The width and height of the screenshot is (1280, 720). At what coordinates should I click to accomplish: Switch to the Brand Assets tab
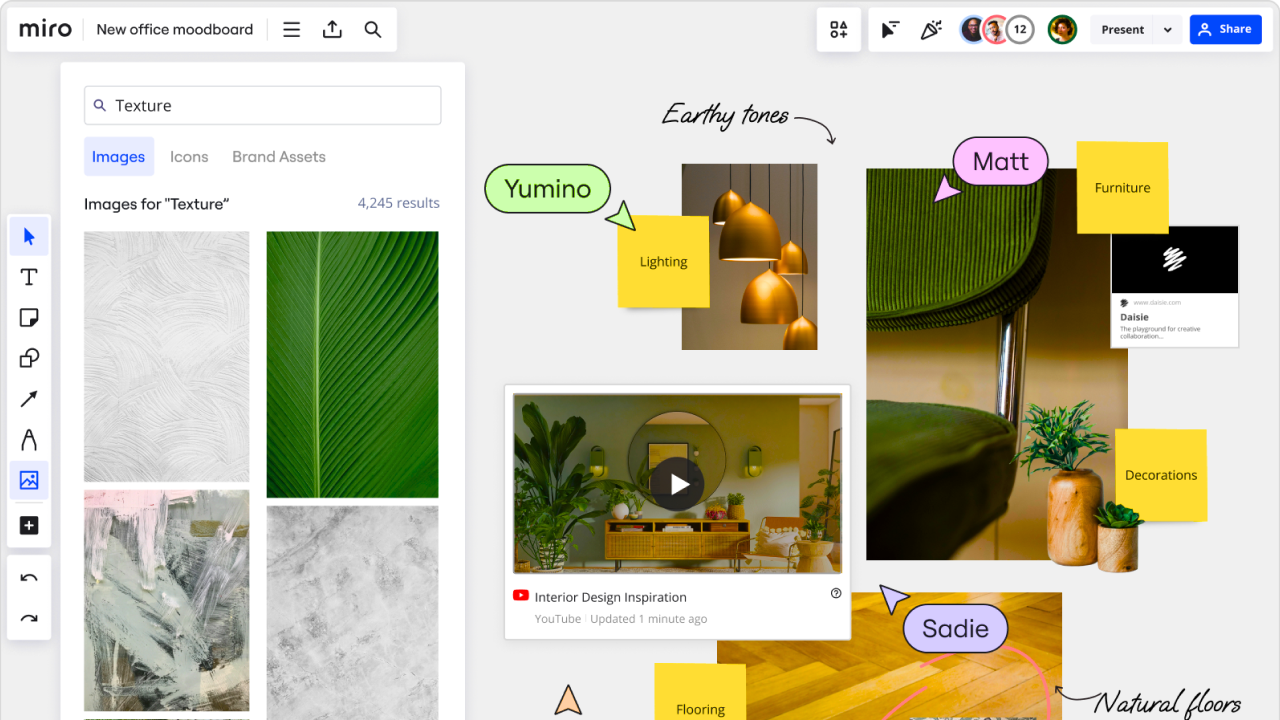pos(279,157)
